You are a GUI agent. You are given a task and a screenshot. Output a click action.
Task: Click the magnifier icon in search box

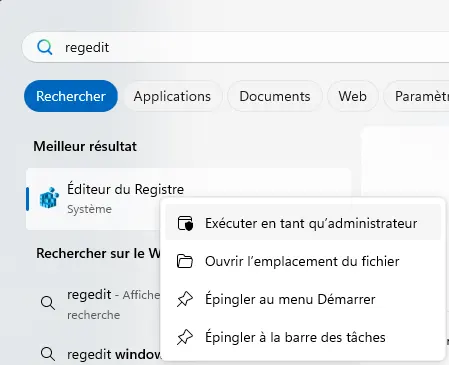pyautogui.click(x=45, y=47)
